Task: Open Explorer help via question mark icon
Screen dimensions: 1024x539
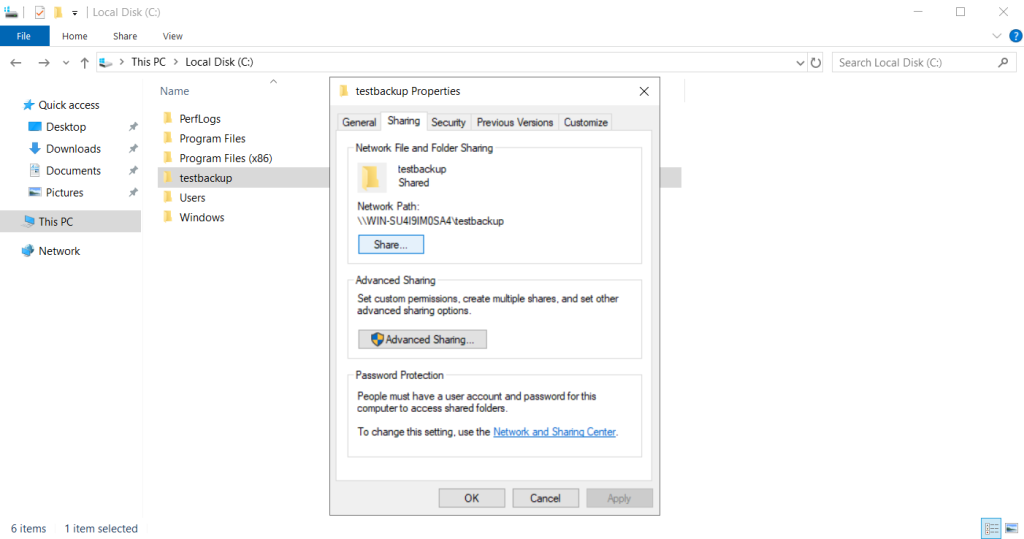Action: [x=1016, y=36]
